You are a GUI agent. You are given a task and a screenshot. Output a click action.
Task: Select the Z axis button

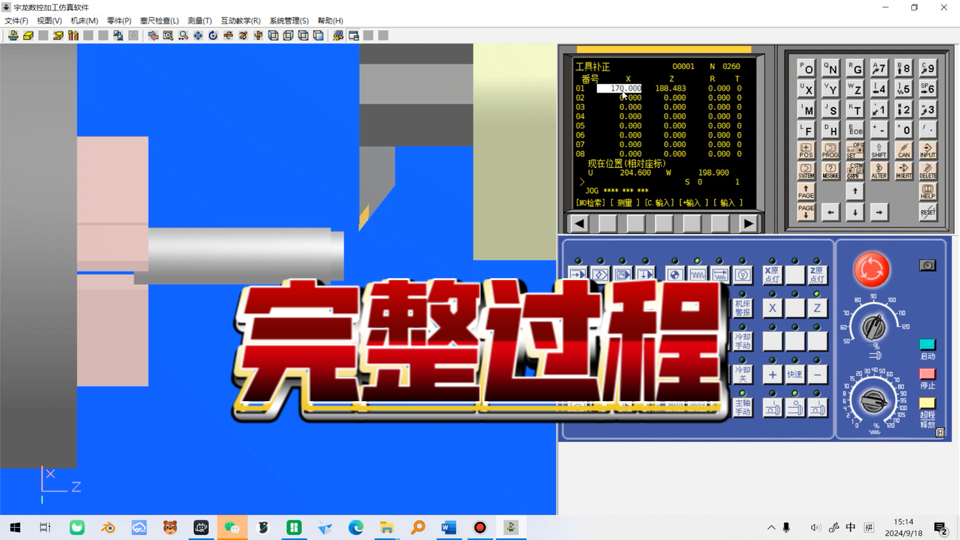tap(817, 308)
